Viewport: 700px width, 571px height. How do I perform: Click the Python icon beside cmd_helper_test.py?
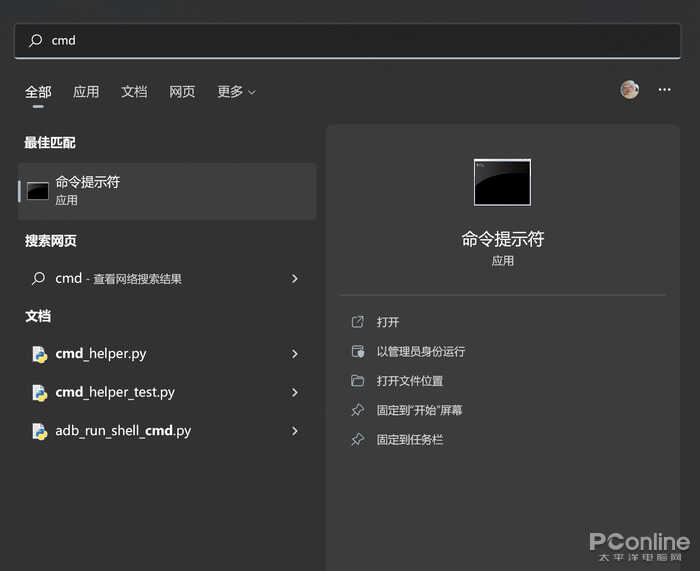pos(39,393)
